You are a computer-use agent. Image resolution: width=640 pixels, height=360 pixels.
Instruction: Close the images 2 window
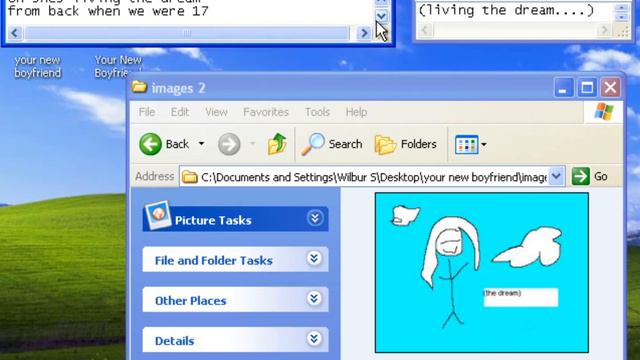(610, 87)
